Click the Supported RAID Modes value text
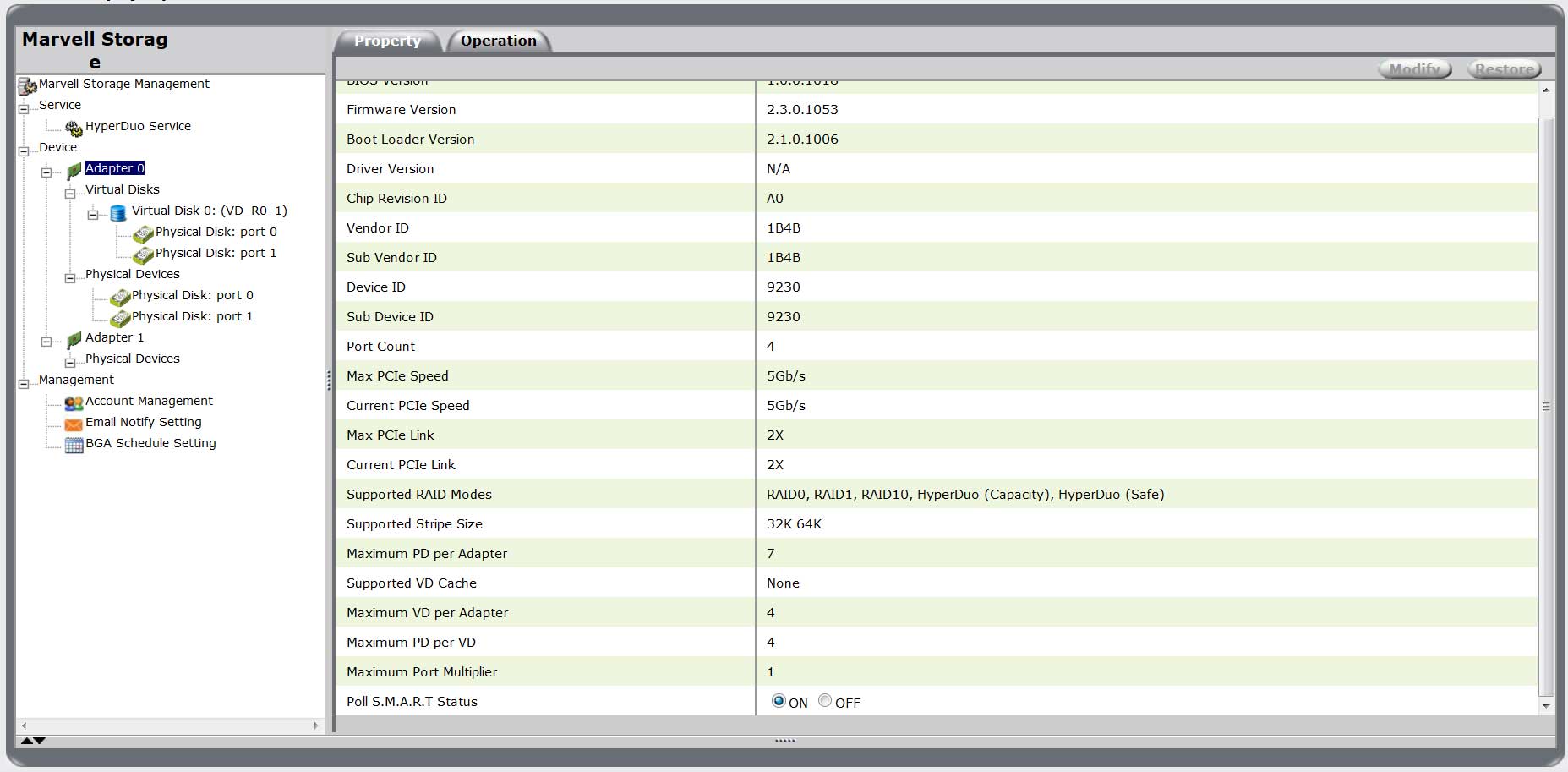This screenshot has height=772, width=1568. tap(965, 495)
